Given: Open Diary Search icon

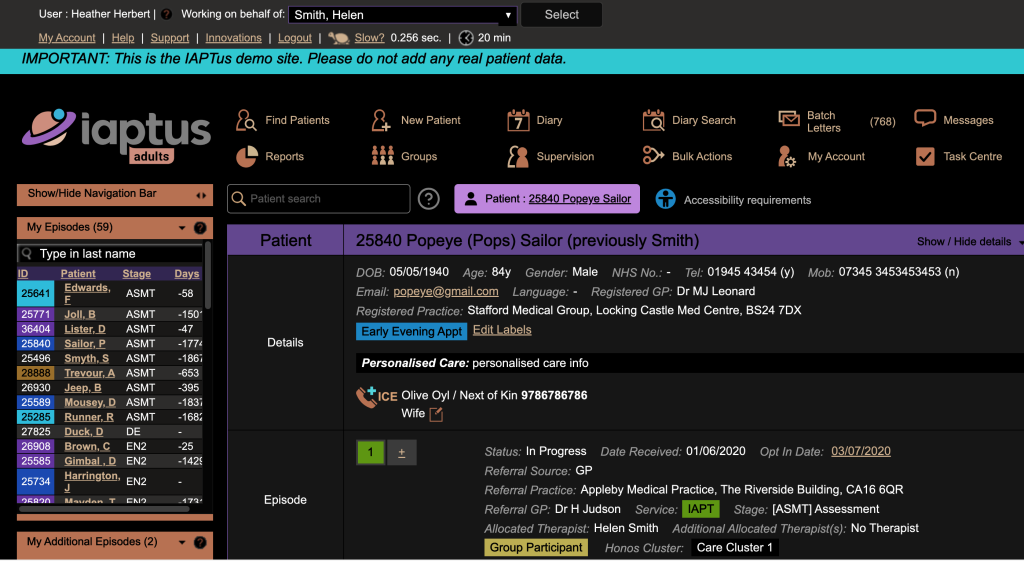Looking at the screenshot, I should [x=653, y=121].
